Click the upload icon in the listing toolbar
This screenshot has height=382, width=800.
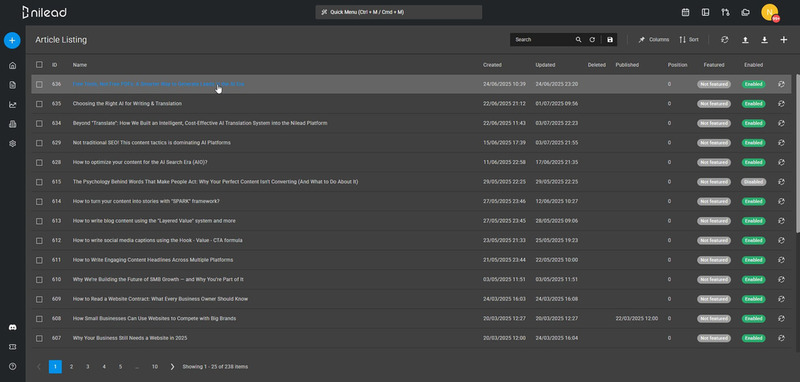pyautogui.click(x=745, y=40)
